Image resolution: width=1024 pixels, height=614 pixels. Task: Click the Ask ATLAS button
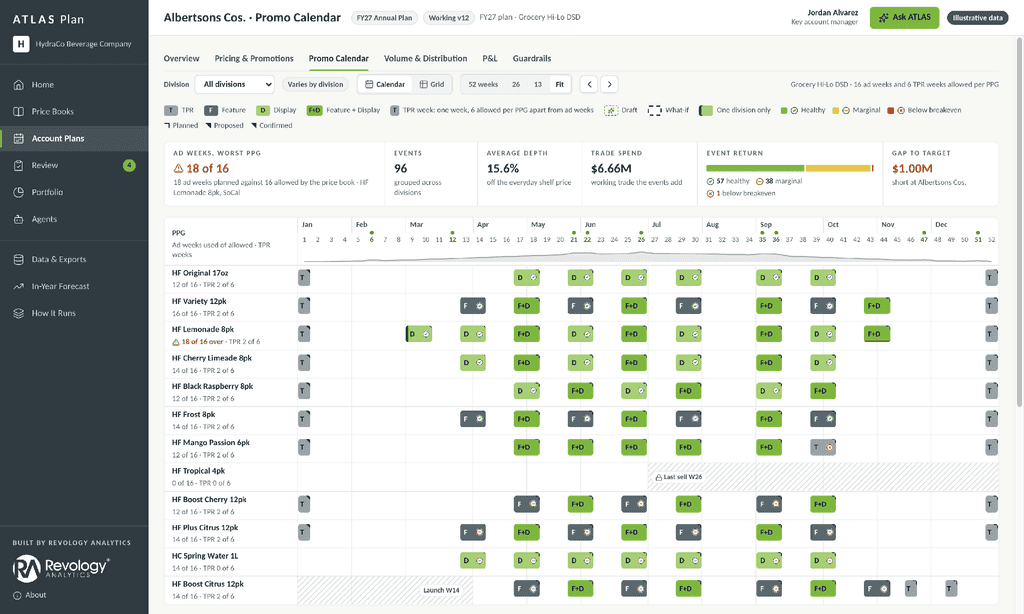904,18
